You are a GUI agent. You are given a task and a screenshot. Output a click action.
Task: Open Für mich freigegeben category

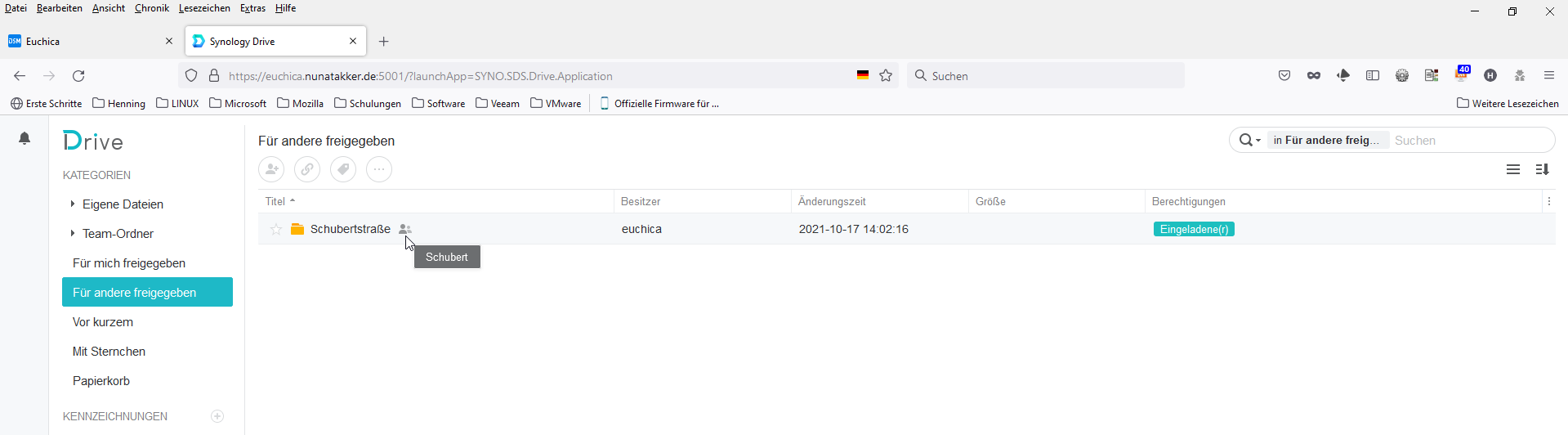pos(129,263)
